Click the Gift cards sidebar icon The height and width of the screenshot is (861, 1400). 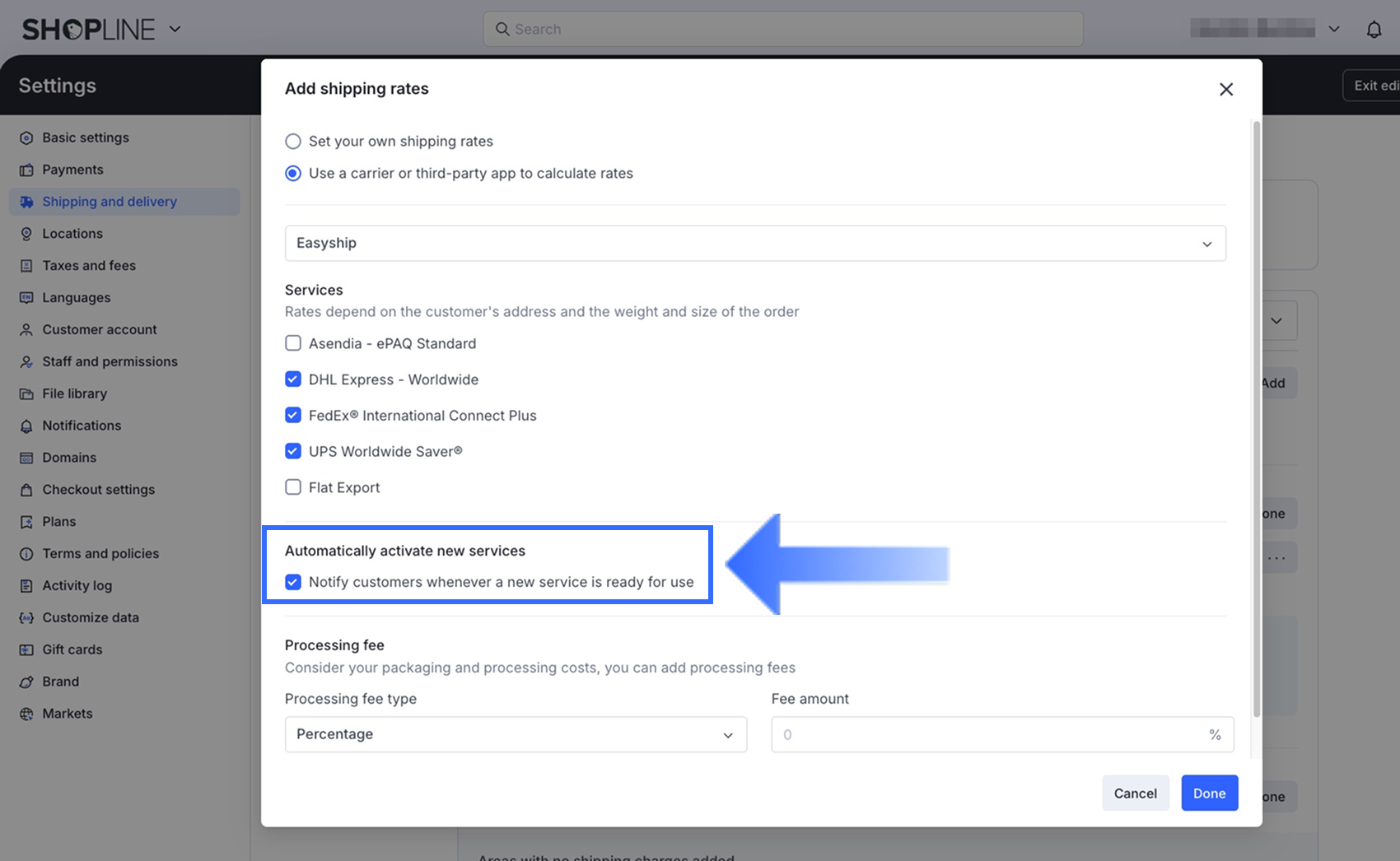(26, 649)
